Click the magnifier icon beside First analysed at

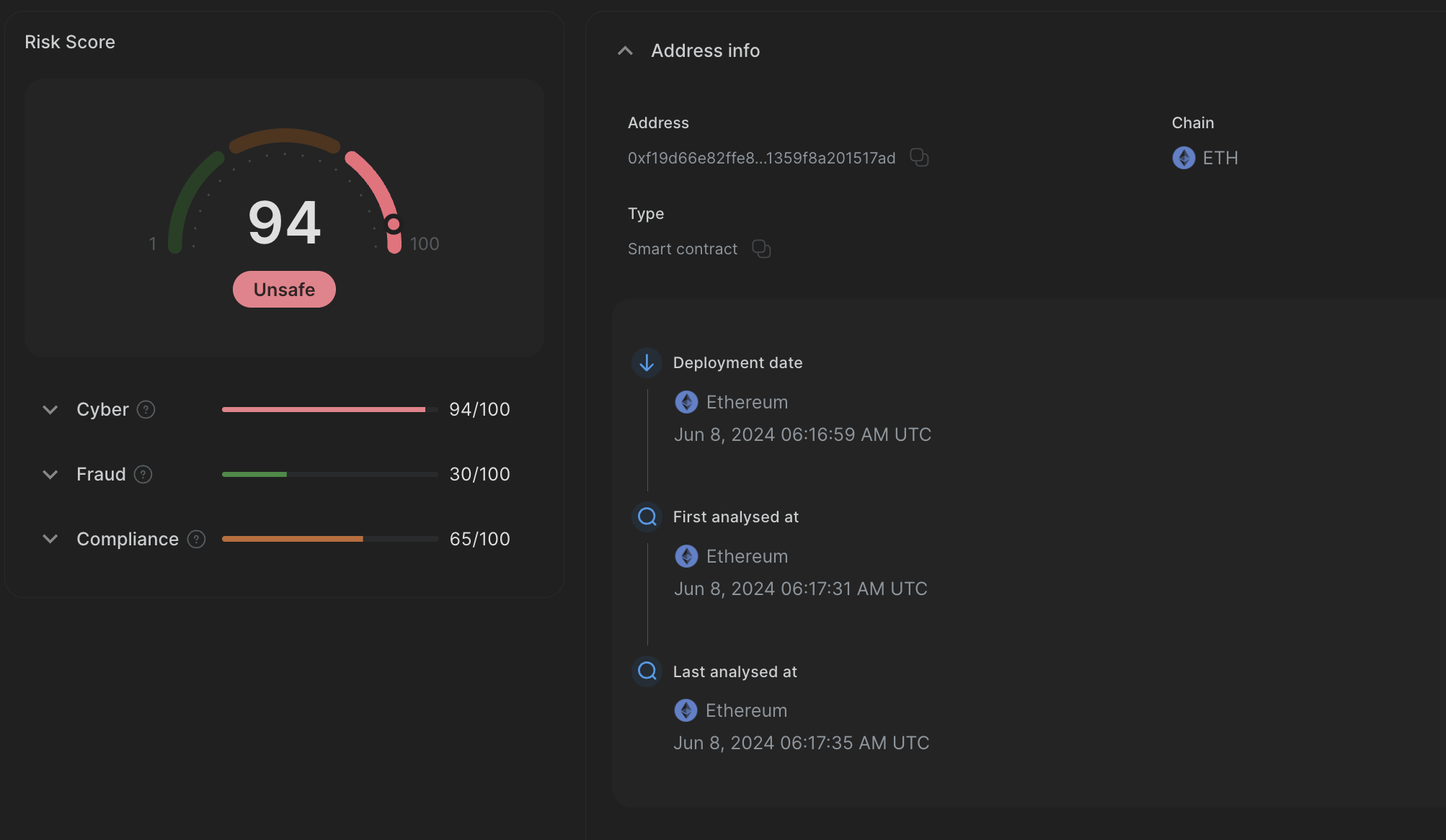647,517
